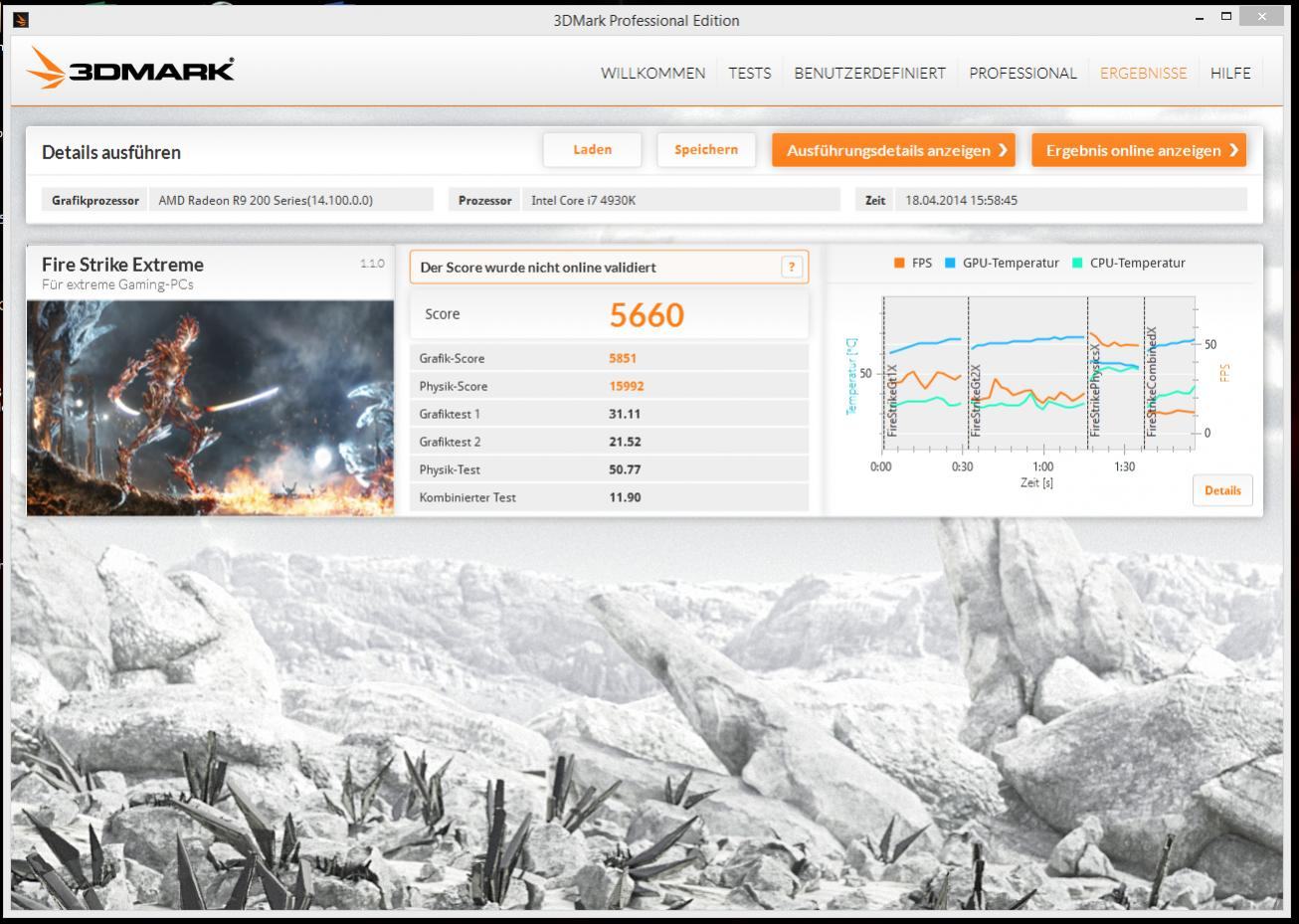Click the 3DMark title bar app icon
The image size is (1299, 924).
click(x=20, y=20)
